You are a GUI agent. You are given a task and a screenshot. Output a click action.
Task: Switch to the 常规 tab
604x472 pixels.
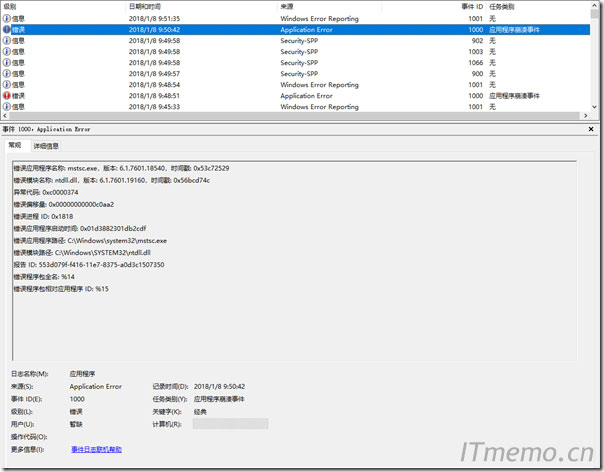15,145
